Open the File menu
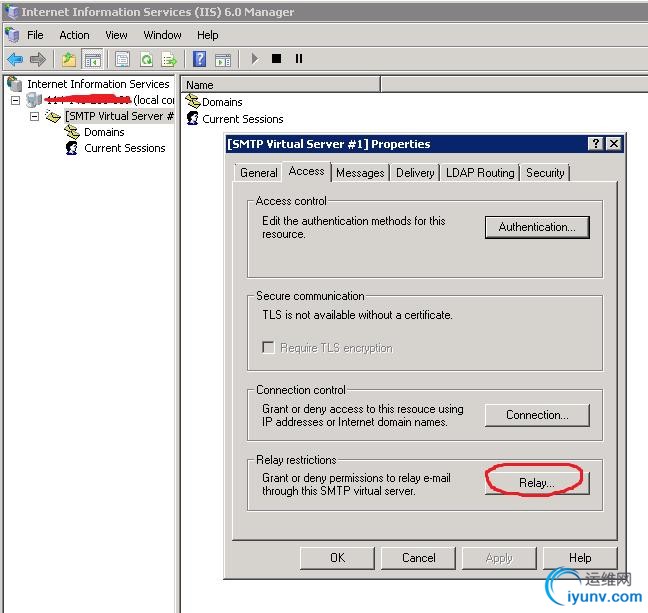This screenshot has height=613, width=648. click(x=35, y=35)
